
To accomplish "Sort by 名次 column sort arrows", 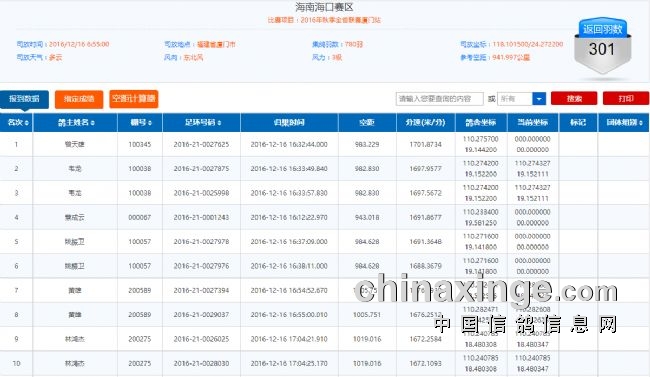I will tap(27, 123).
